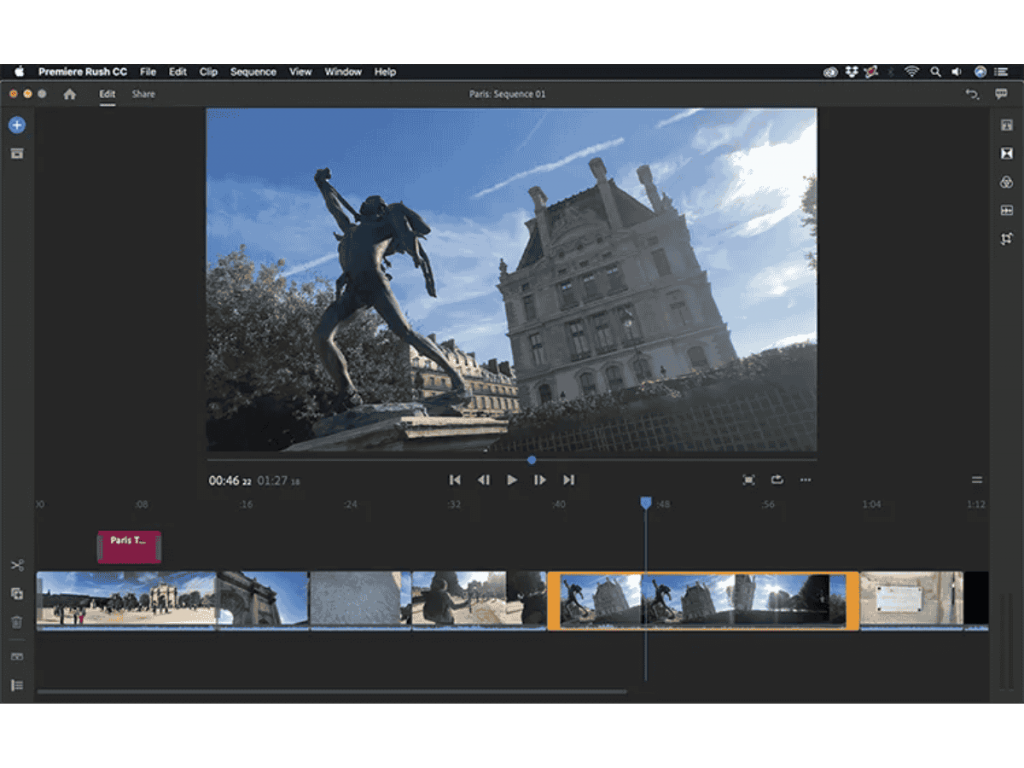Split the clip with the Scissors tool
The image size is (1024, 768).
pyautogui.click(x=17, y=565)
